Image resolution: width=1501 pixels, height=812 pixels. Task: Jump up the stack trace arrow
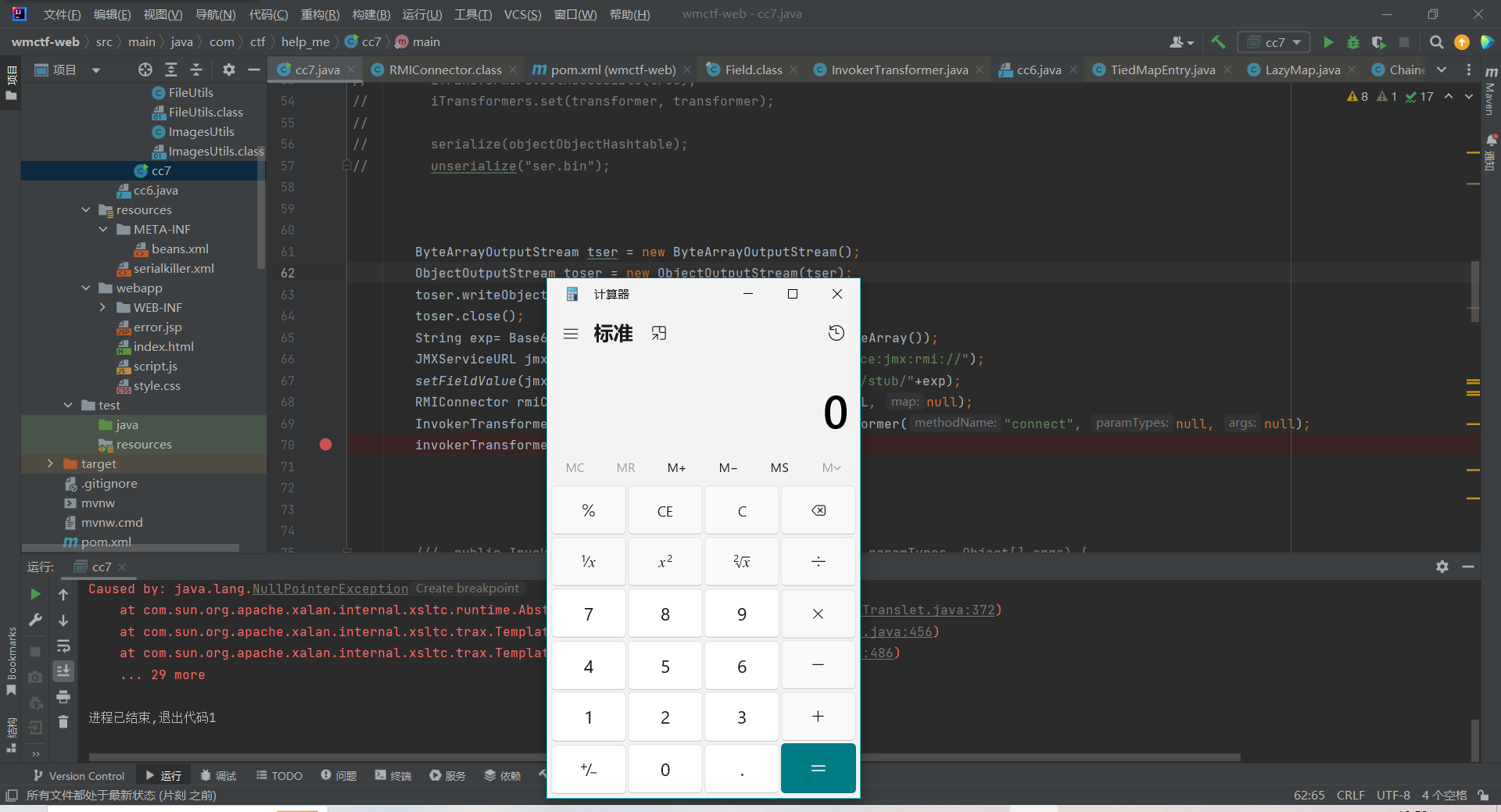point(63,594)
